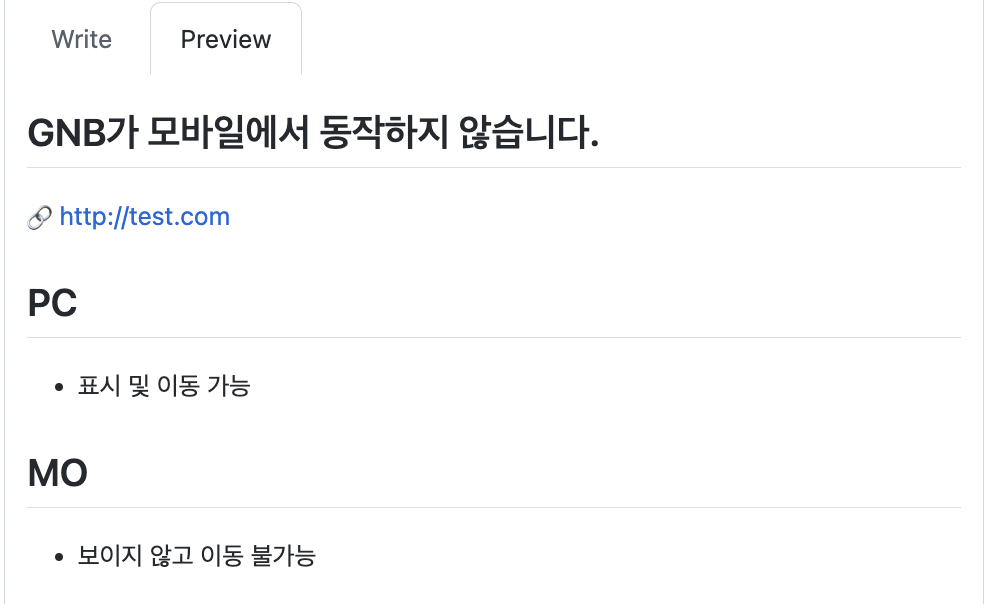Viewport: 988px width, 604px height.
Task: Select the Preview tab
Action: [226, 39]
